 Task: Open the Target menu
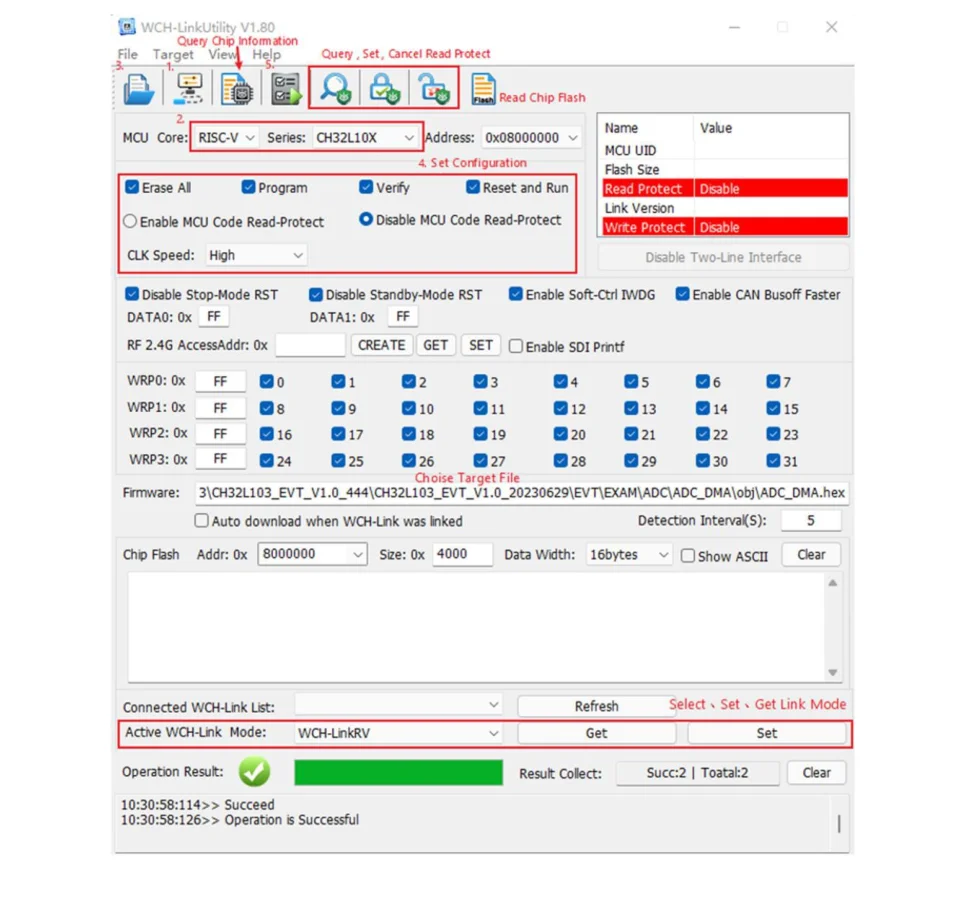(173, 55)
